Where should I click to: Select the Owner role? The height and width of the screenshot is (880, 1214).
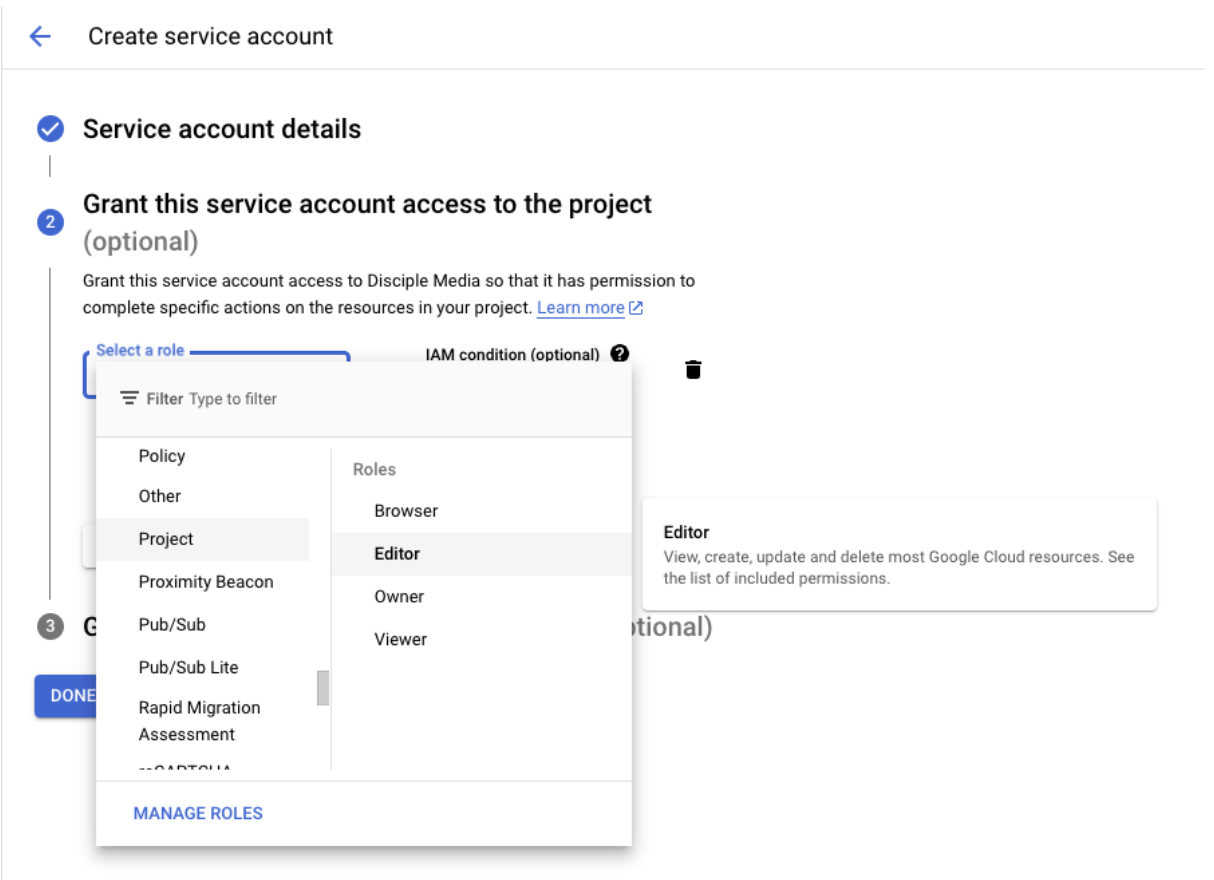click(x=399, y=597)
